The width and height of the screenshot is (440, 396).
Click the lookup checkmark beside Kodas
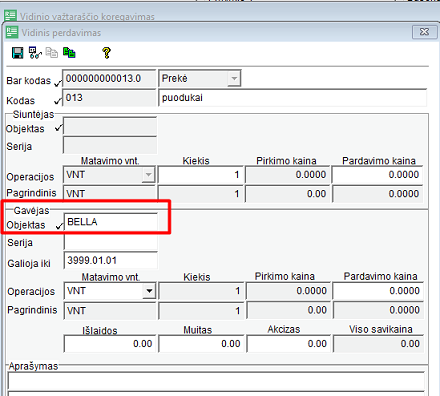point(58,101)
